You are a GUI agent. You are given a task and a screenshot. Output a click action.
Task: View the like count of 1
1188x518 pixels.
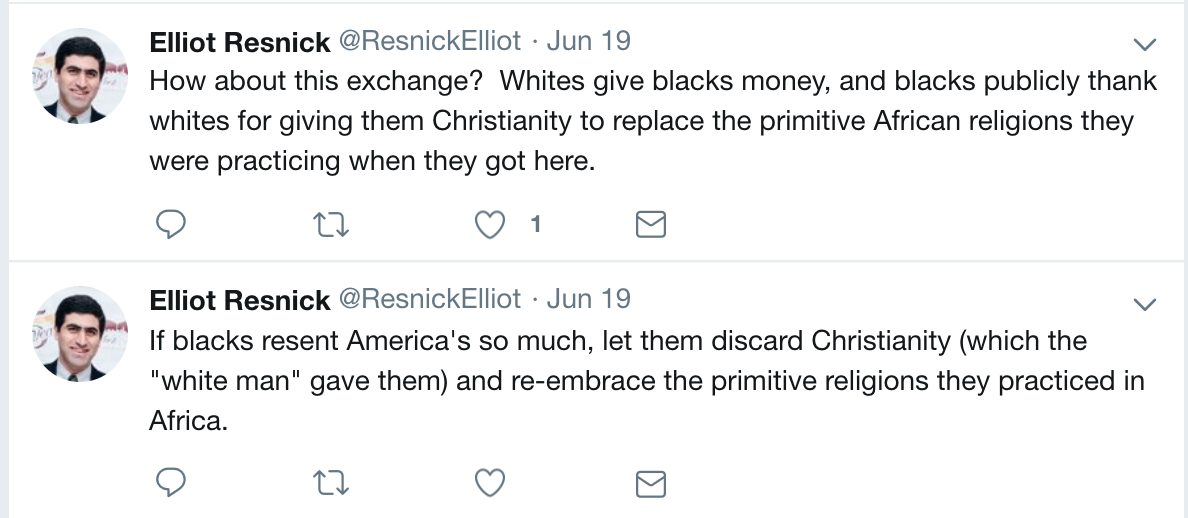tap(536, 224)
